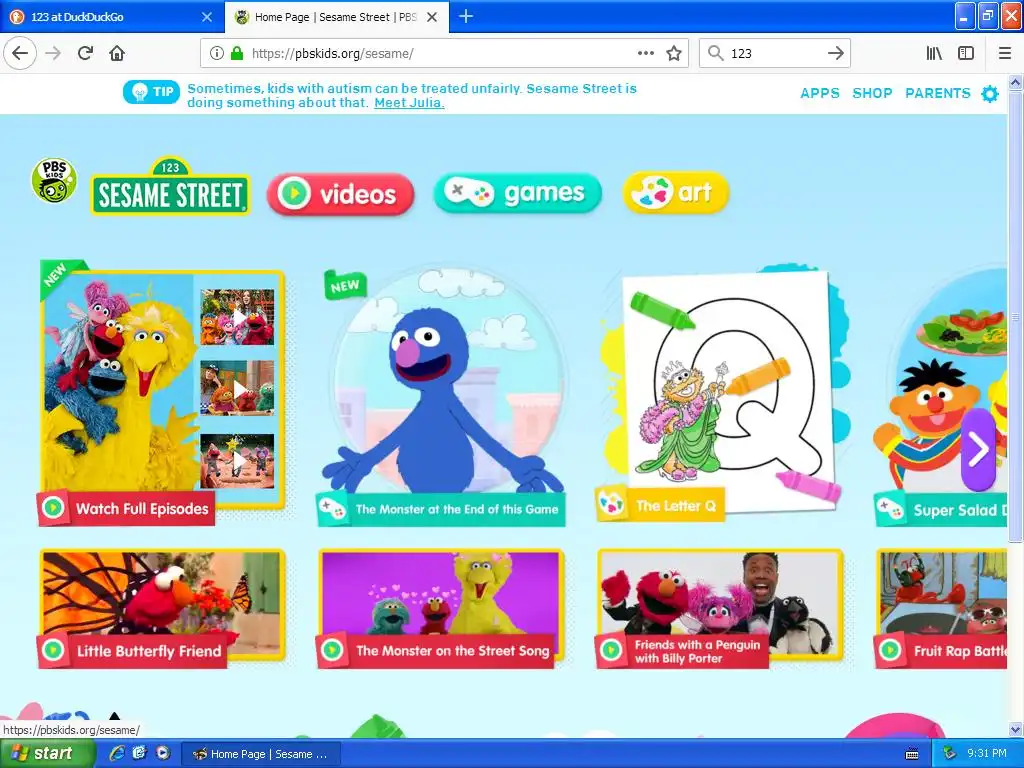This screenshot has height=768, width=1024.
Task: Open the media player quick launch icon
Action: pyautogui.click(x=163, y=754)
